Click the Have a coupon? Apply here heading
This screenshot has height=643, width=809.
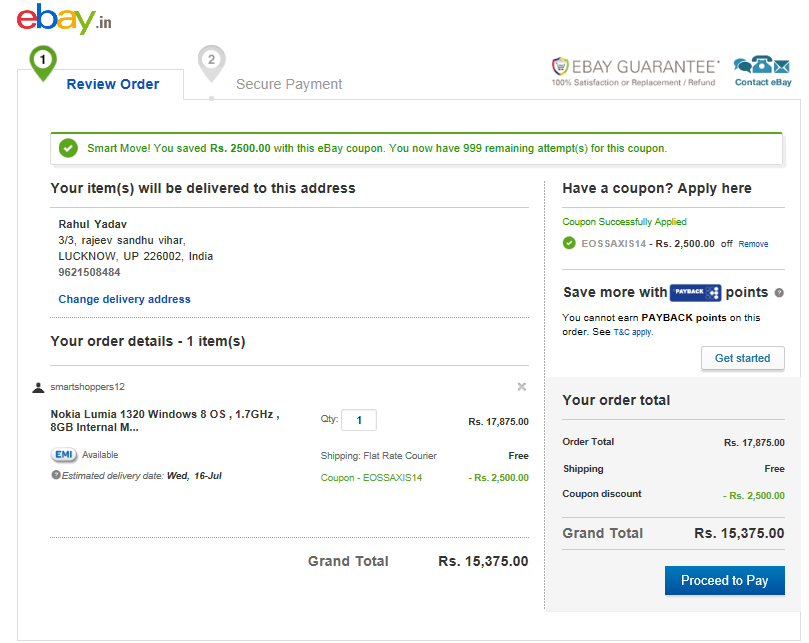click(x=657, y=188)
